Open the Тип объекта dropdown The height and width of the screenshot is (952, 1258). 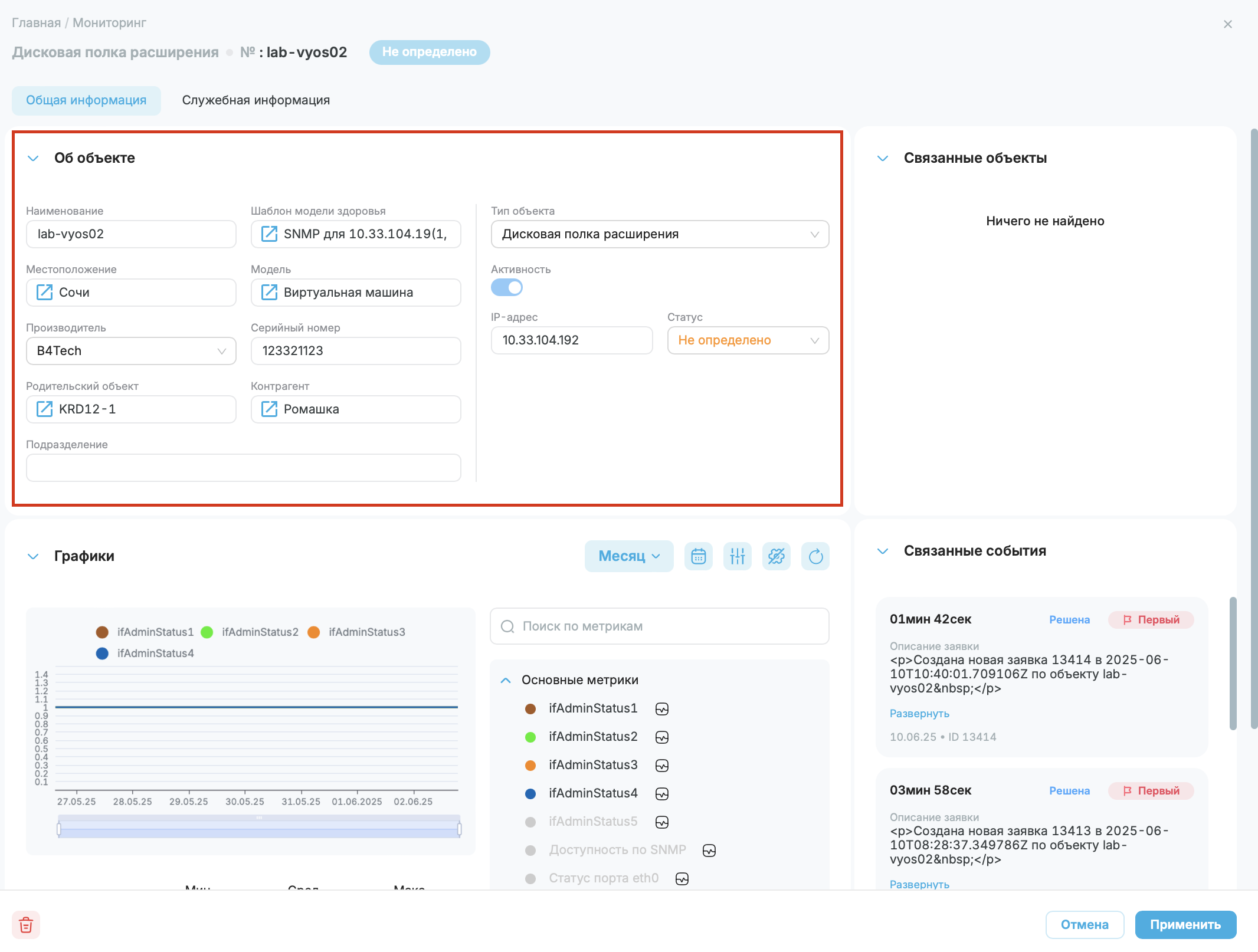[x=660, y=234]
